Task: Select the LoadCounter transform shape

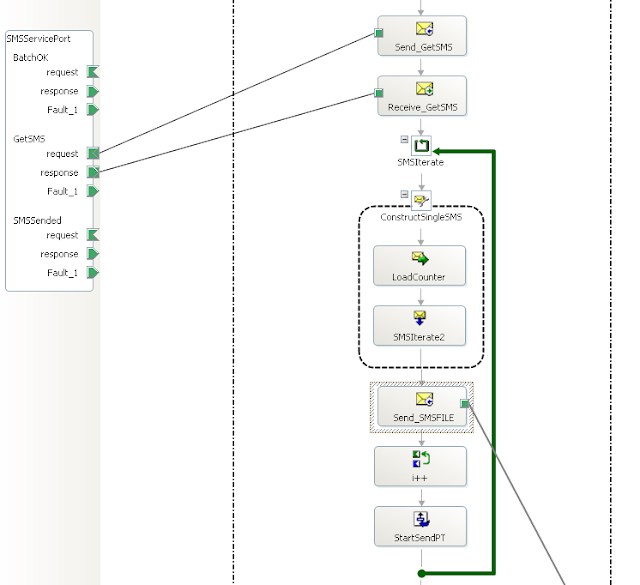Action: pyautogui.click(x=420, y=265)
